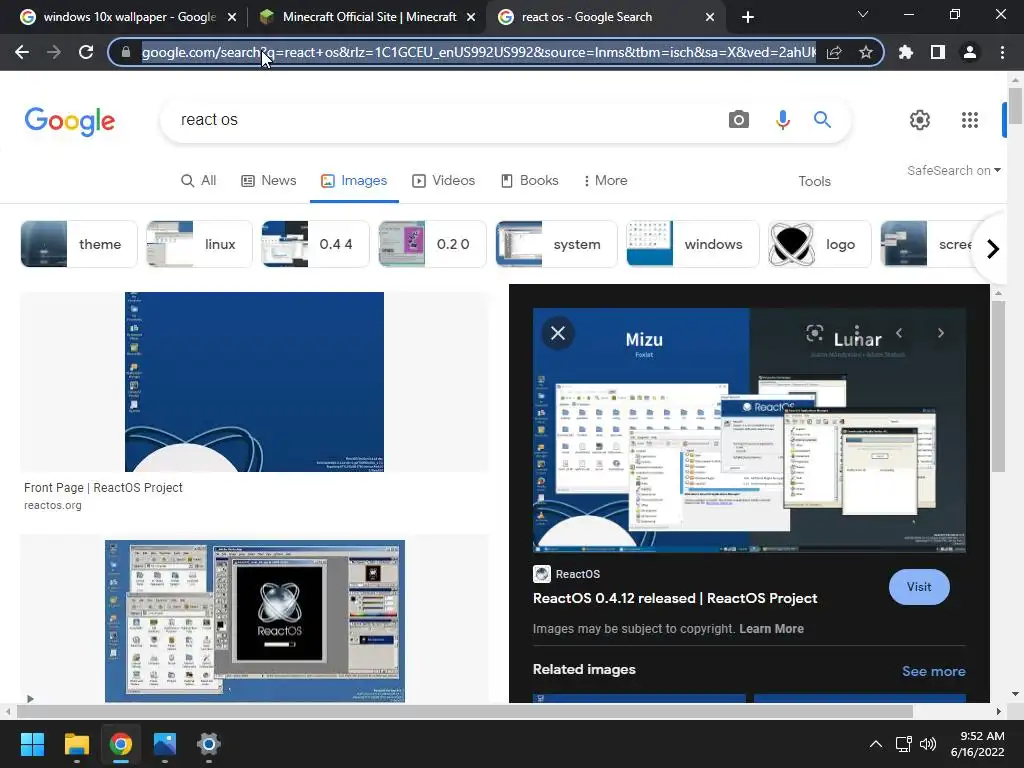Reload the current page
This screenshot has height=768, width=1024.
point(86,52)
